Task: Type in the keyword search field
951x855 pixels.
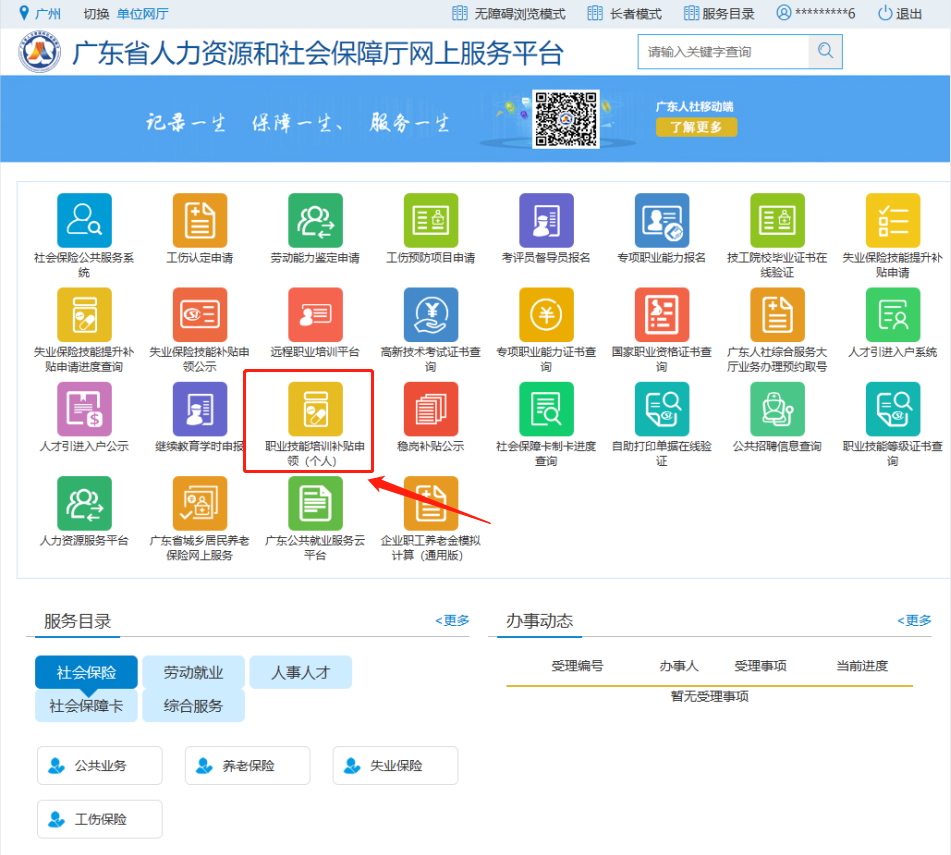Action: [723, 52]
